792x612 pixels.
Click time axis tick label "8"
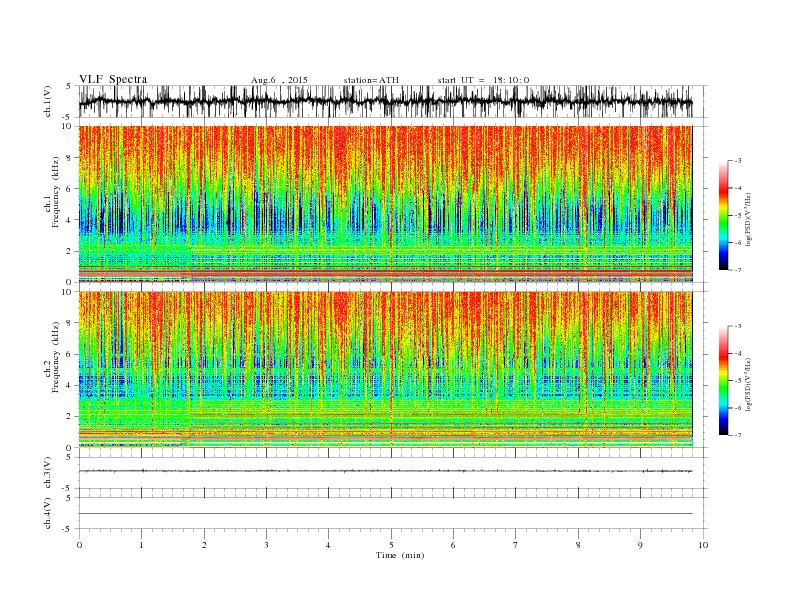tap(578, 545)
